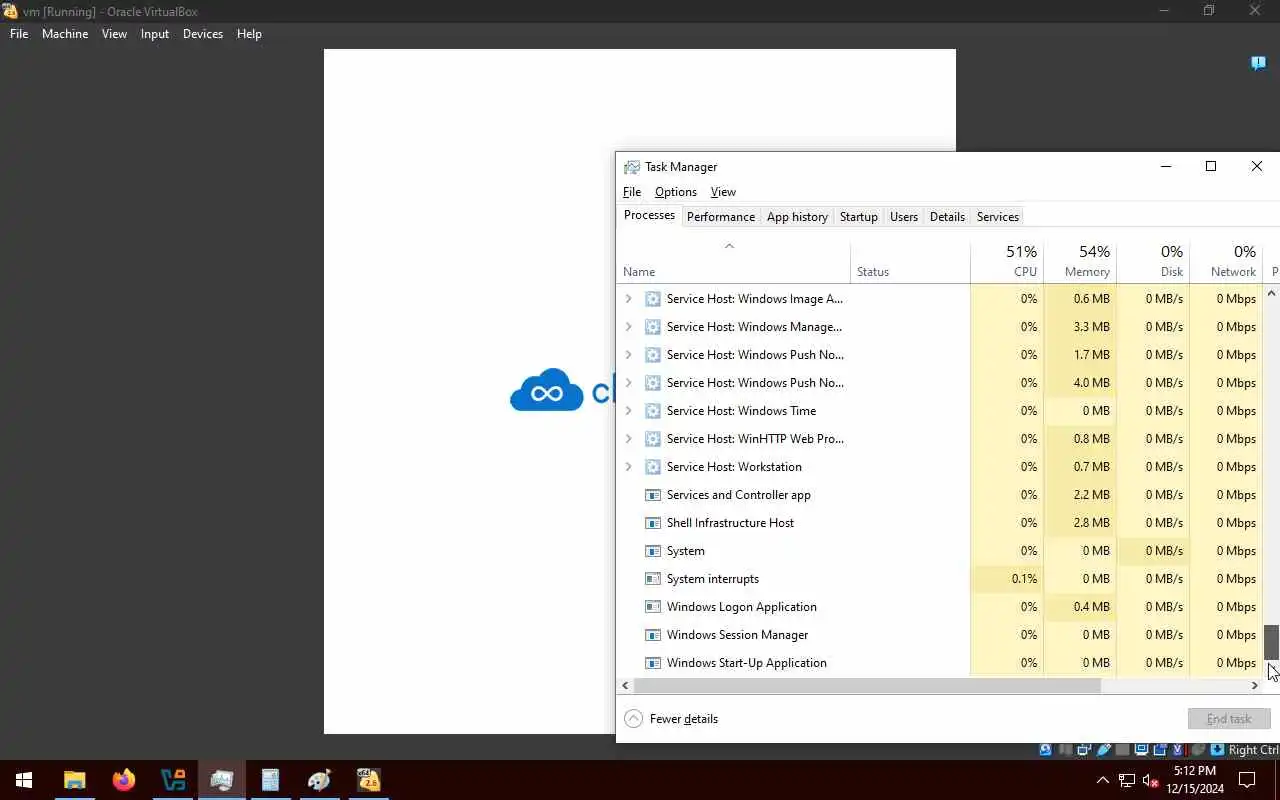Click the 2.8 MB memory value
Viewport: 1280px width, 800px height.
1091,523
